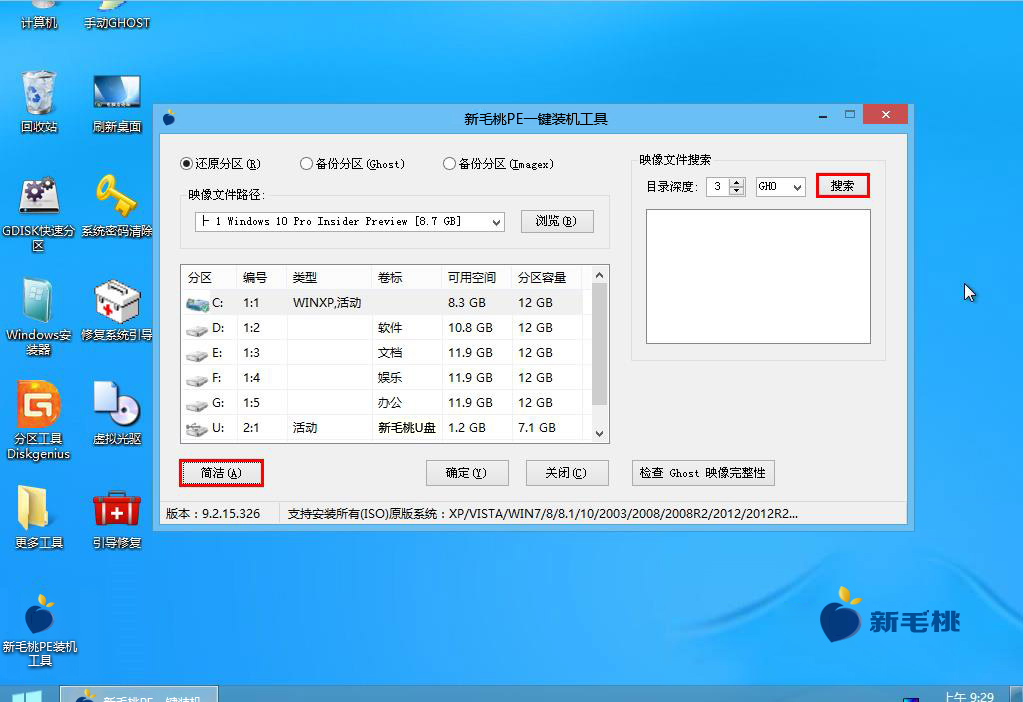The width and height of the screenshot is (1023, 702).
Task: Select the 新毛桃U盘 volume label cell
Action: coord(406,428)
